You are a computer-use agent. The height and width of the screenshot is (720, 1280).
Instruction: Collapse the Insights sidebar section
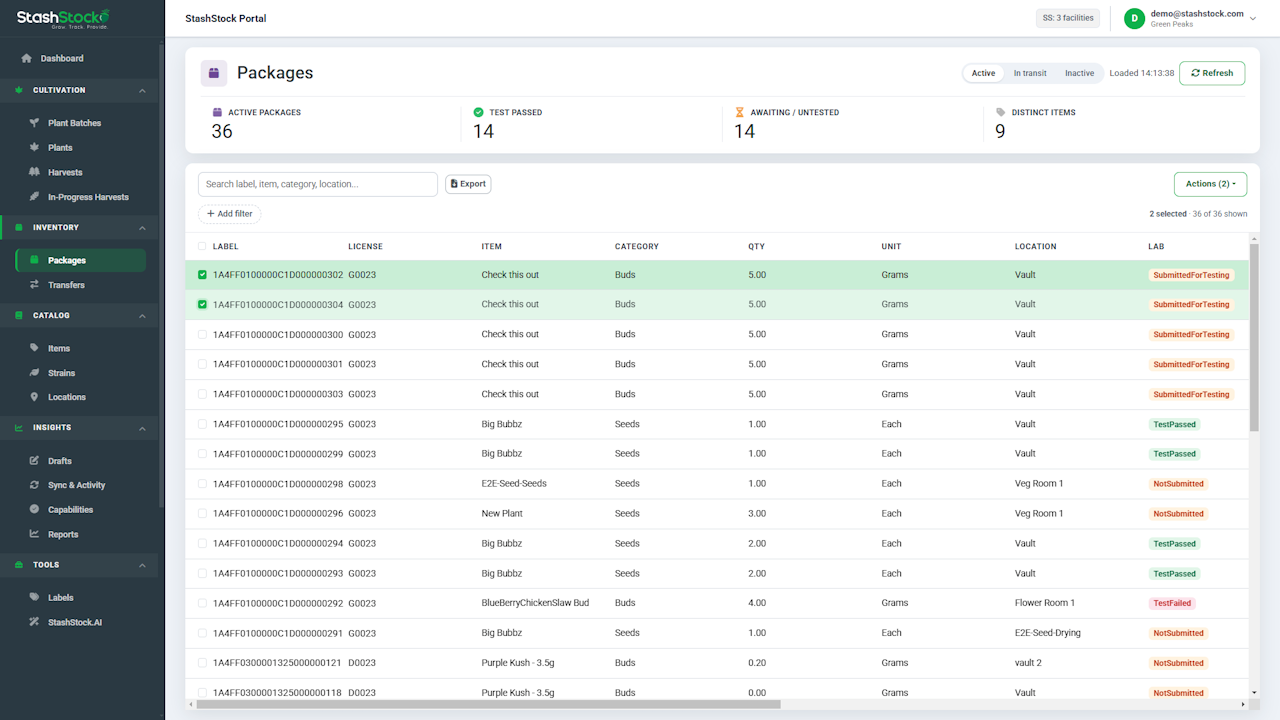tap(142, 428)
